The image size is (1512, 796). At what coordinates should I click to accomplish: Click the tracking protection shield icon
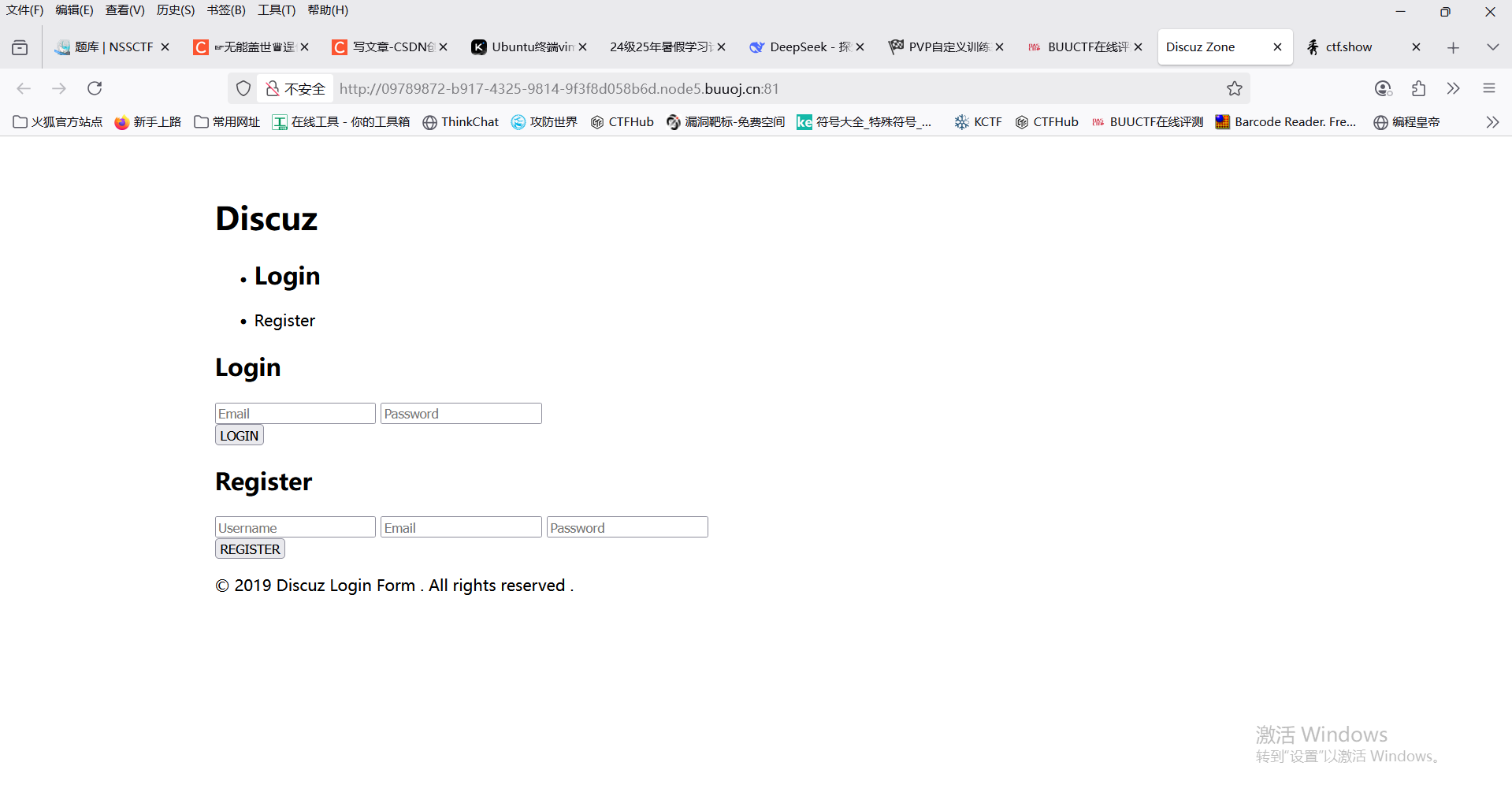[243, 88]
